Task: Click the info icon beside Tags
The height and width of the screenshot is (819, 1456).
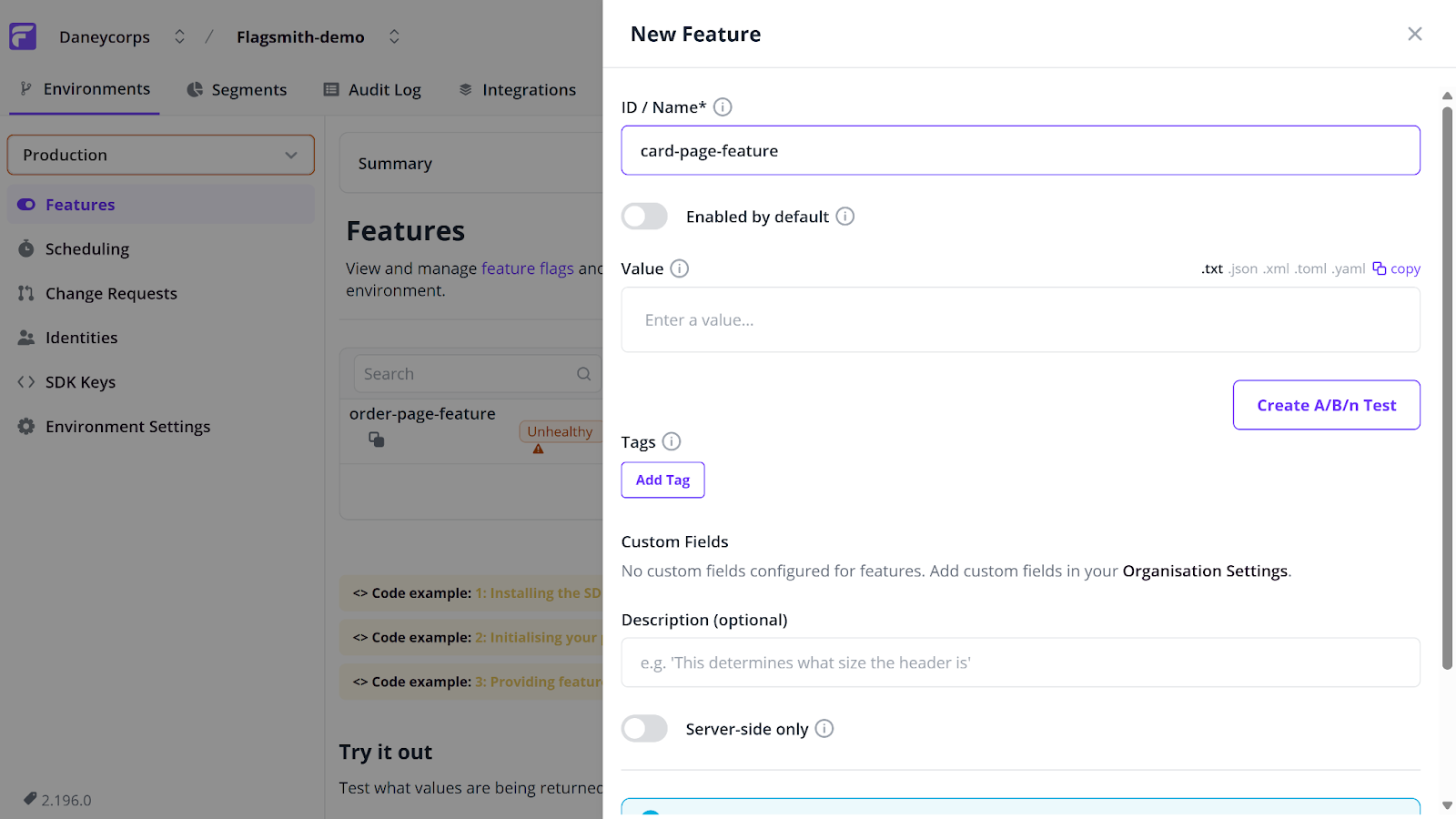Action: tap(672, 441)
